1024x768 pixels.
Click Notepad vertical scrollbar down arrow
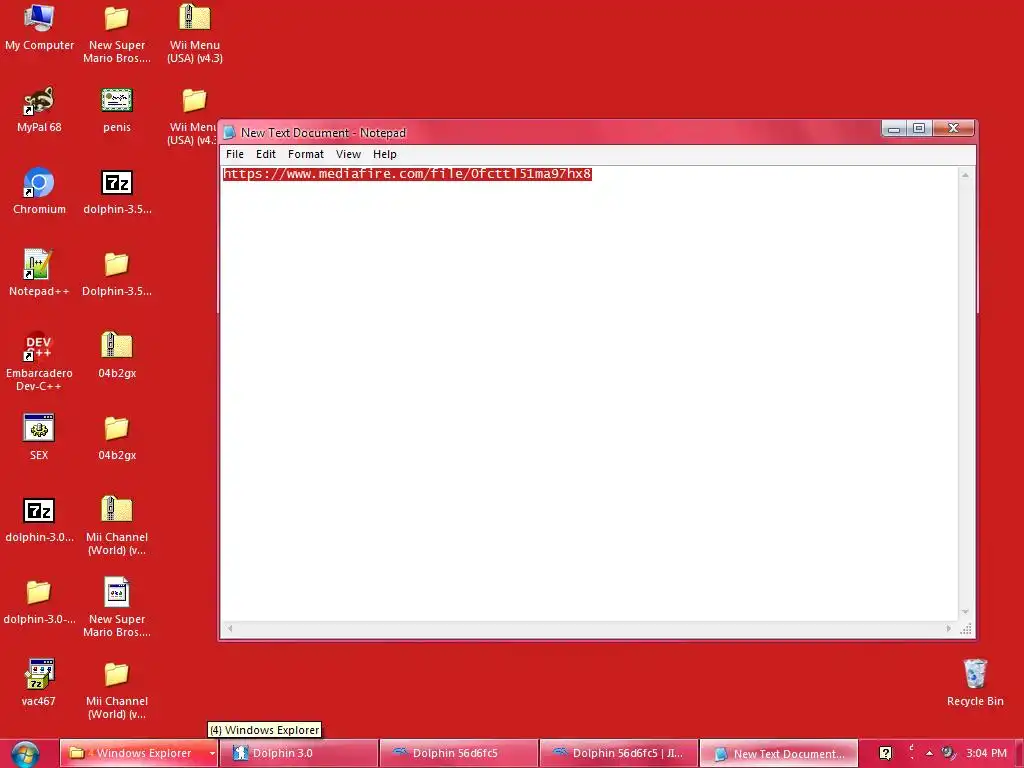[965, 612]
